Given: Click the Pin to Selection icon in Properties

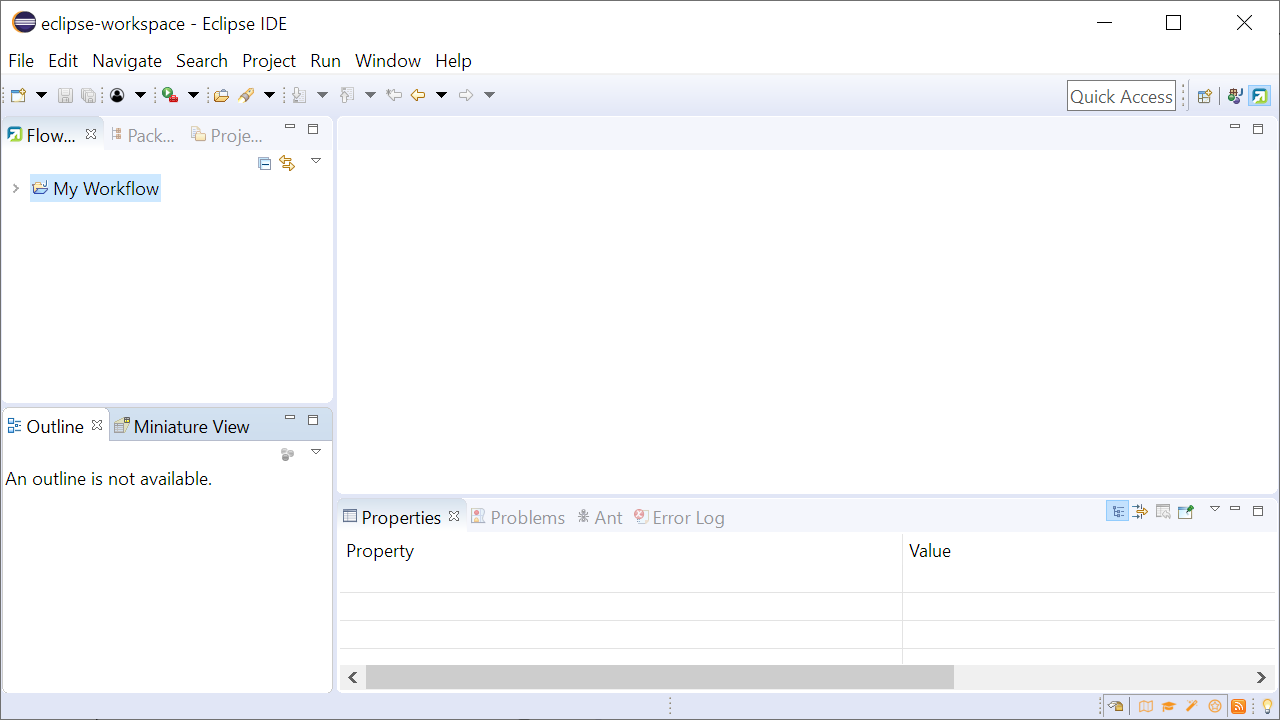Looking at the screenshot, I should [x=1186, y=512].
